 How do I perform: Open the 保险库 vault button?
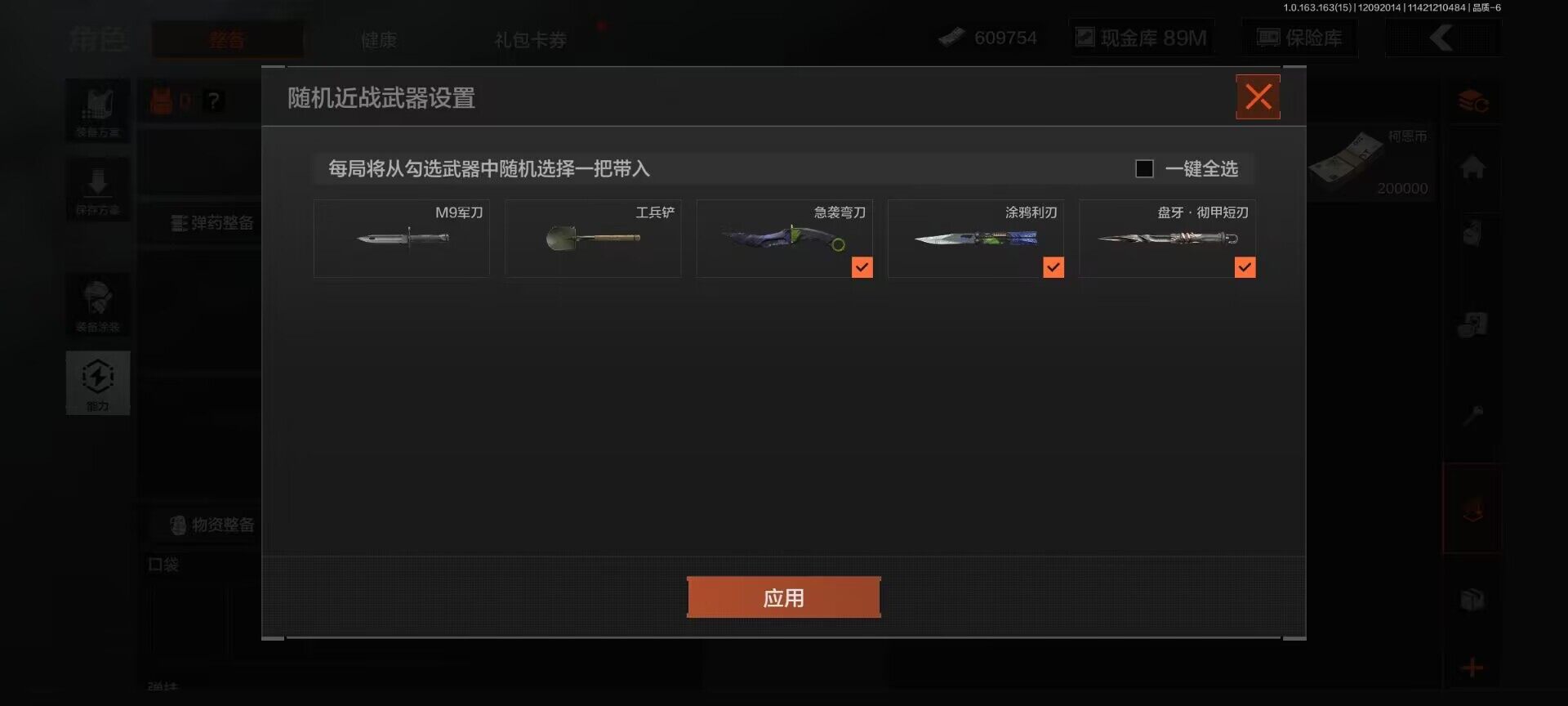coord(1300,38)
